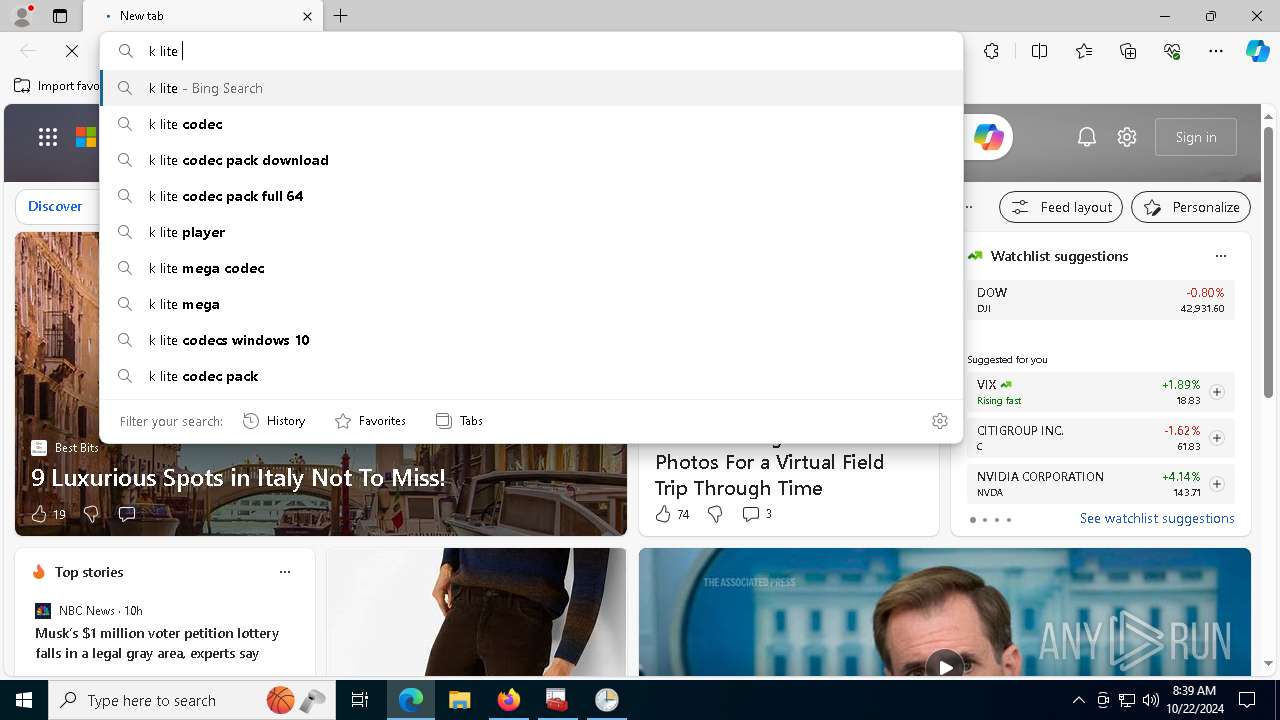Viewport: 1280px width, 720px height.
Task: Open the sweater product thumbnail
Action: [x=476, y=612]
